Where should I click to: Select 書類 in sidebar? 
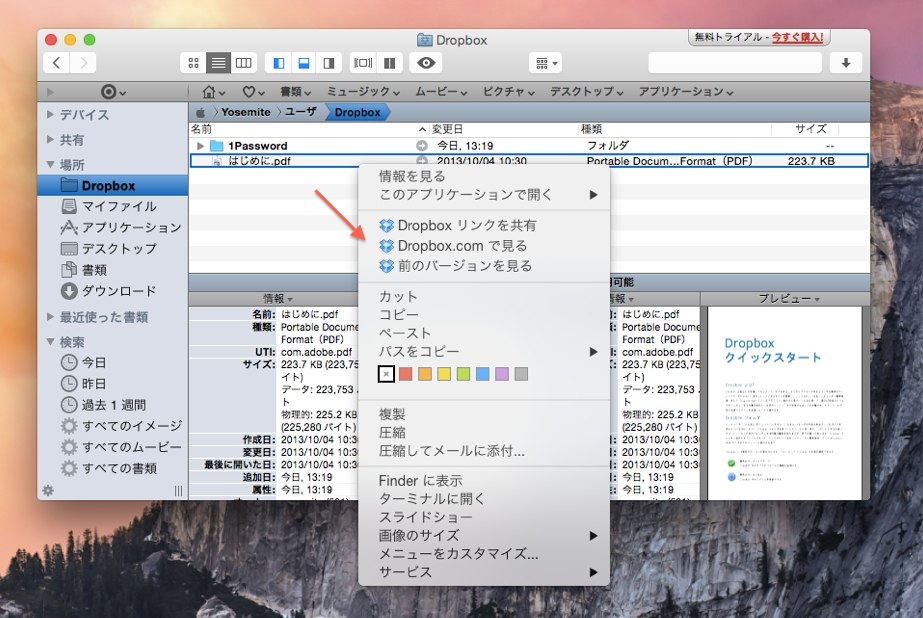pyautogui.click(x=112, y=270)
